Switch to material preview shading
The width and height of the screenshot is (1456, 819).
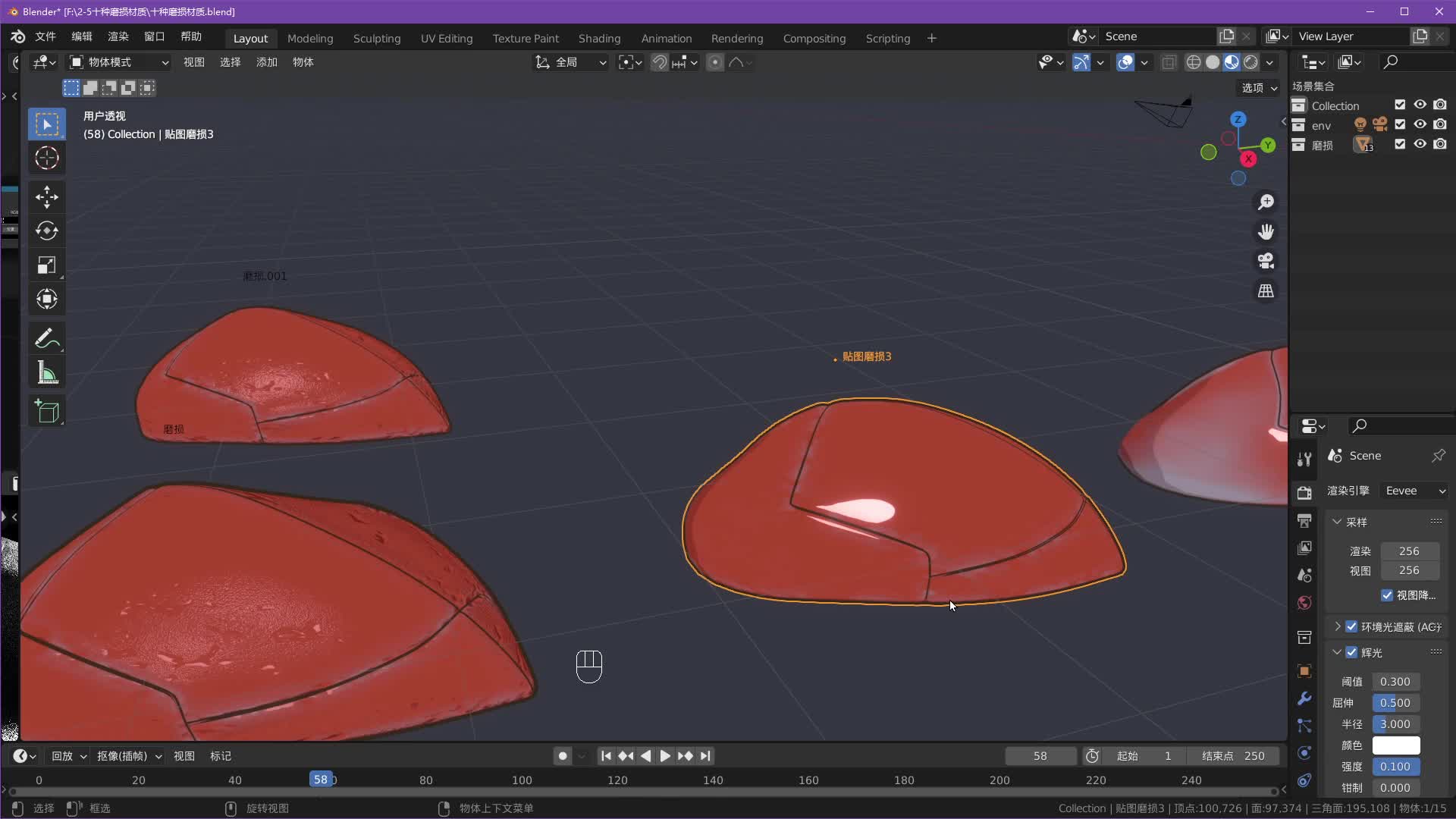(1232, 62)
